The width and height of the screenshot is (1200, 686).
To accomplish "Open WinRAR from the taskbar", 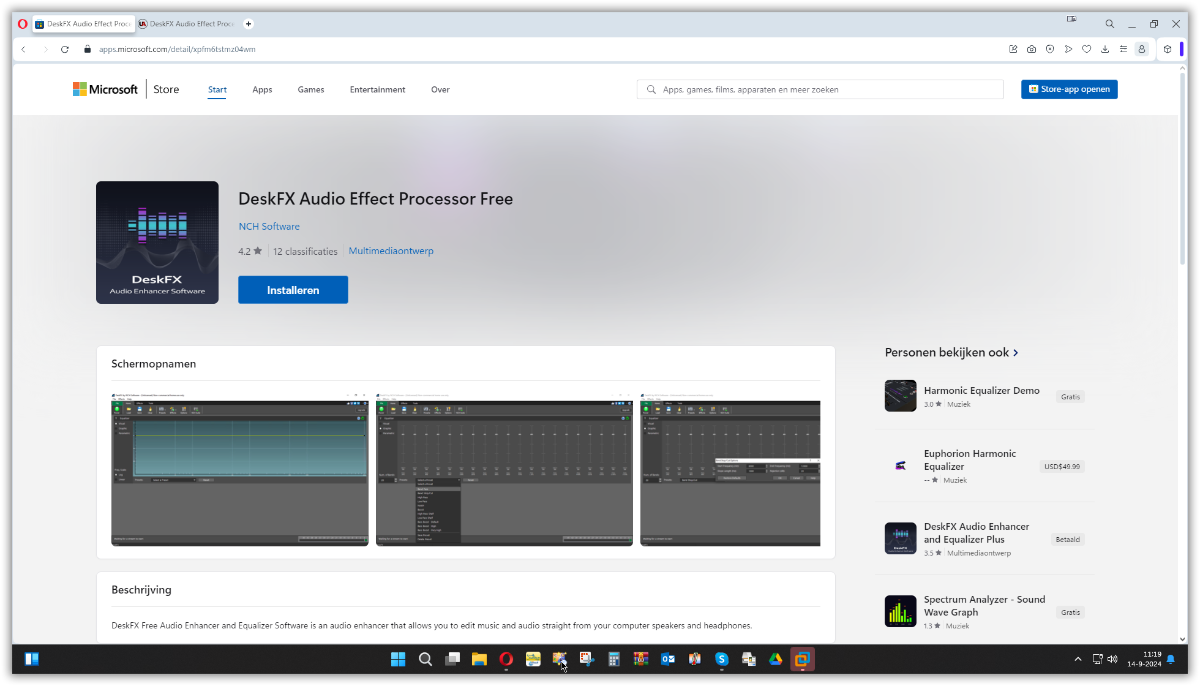I will pos(641,659).
